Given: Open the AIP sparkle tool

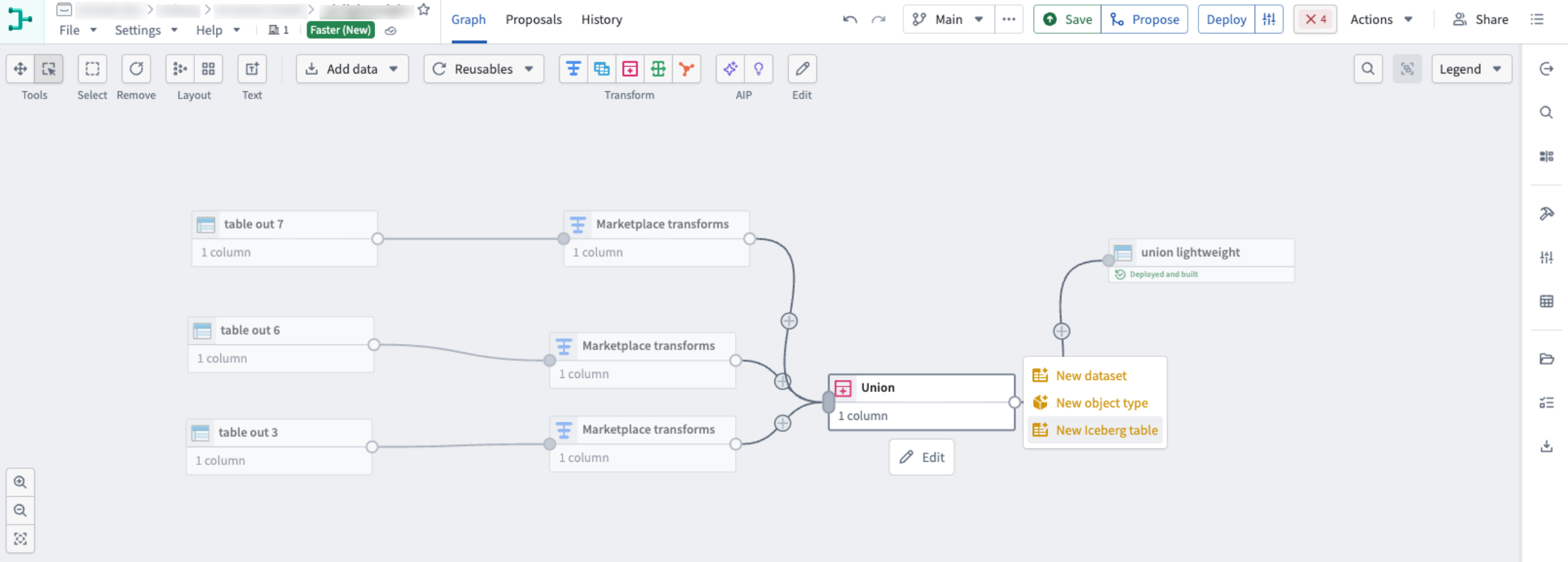Looking at the screenshot, I should (x=730, y=69).
